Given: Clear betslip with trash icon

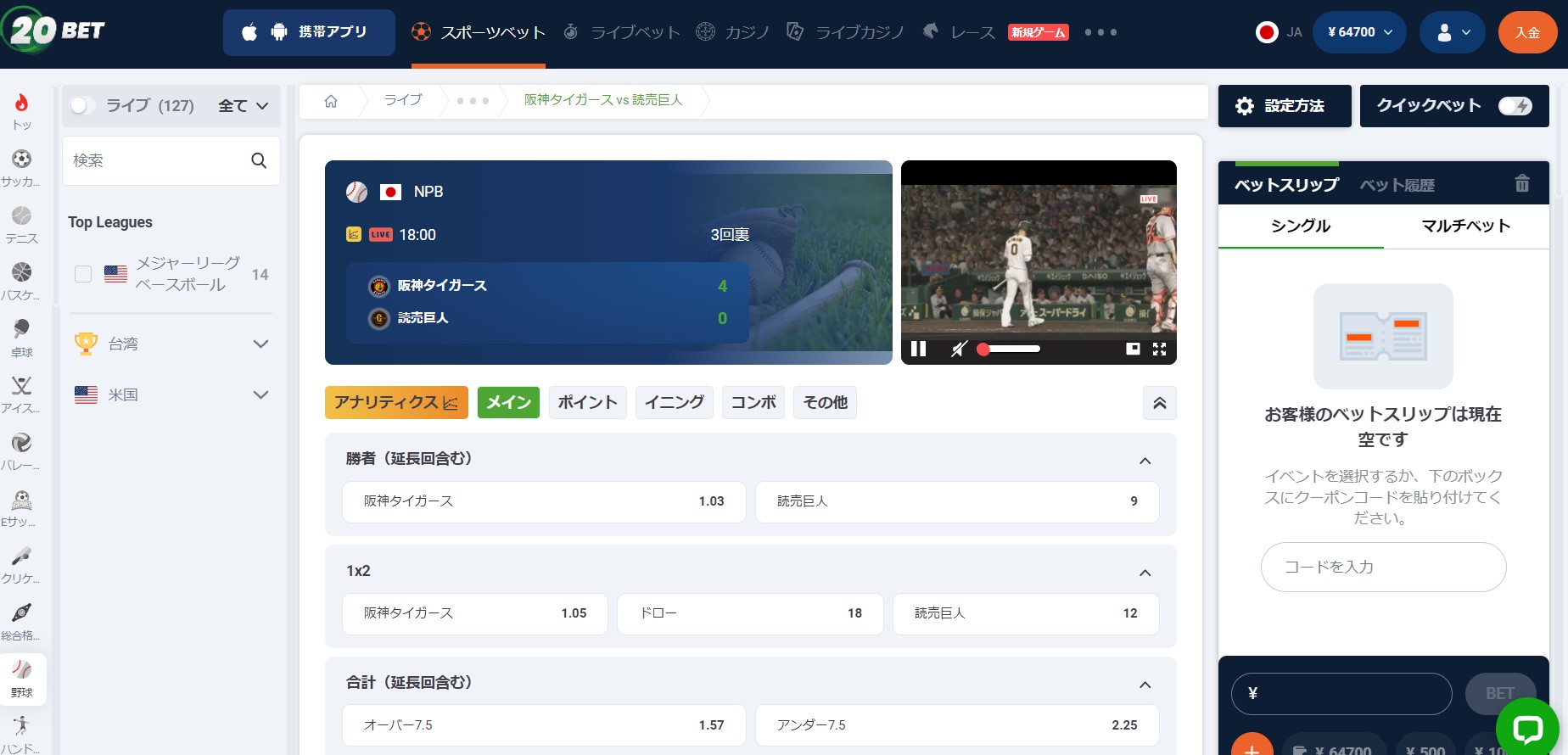Looking at the screenshot, I should (1522, 183).
